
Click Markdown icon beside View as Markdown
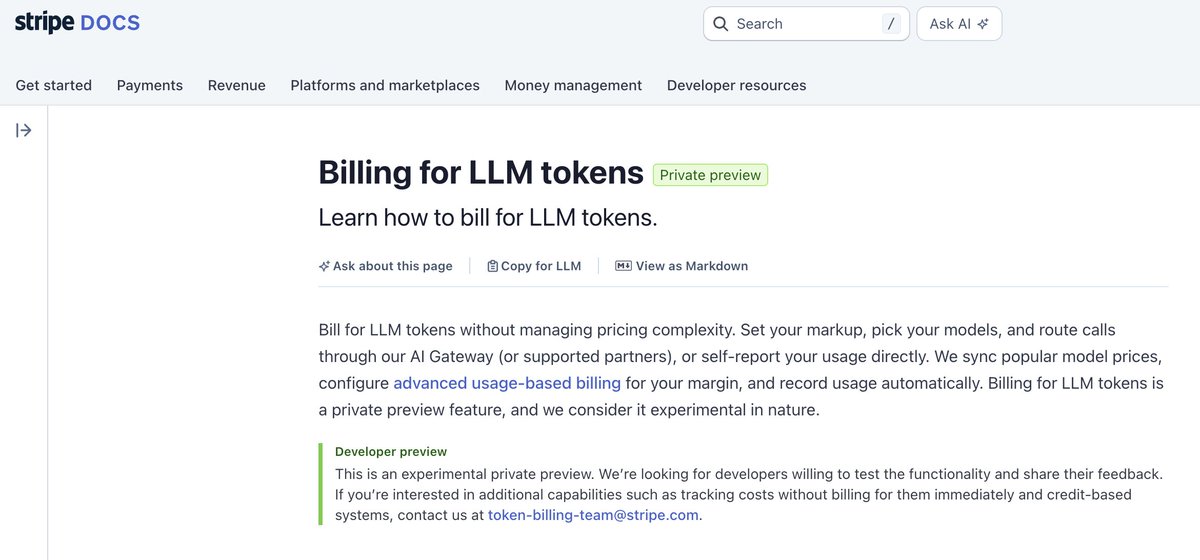pyautogui.click(x=623, y=266)
